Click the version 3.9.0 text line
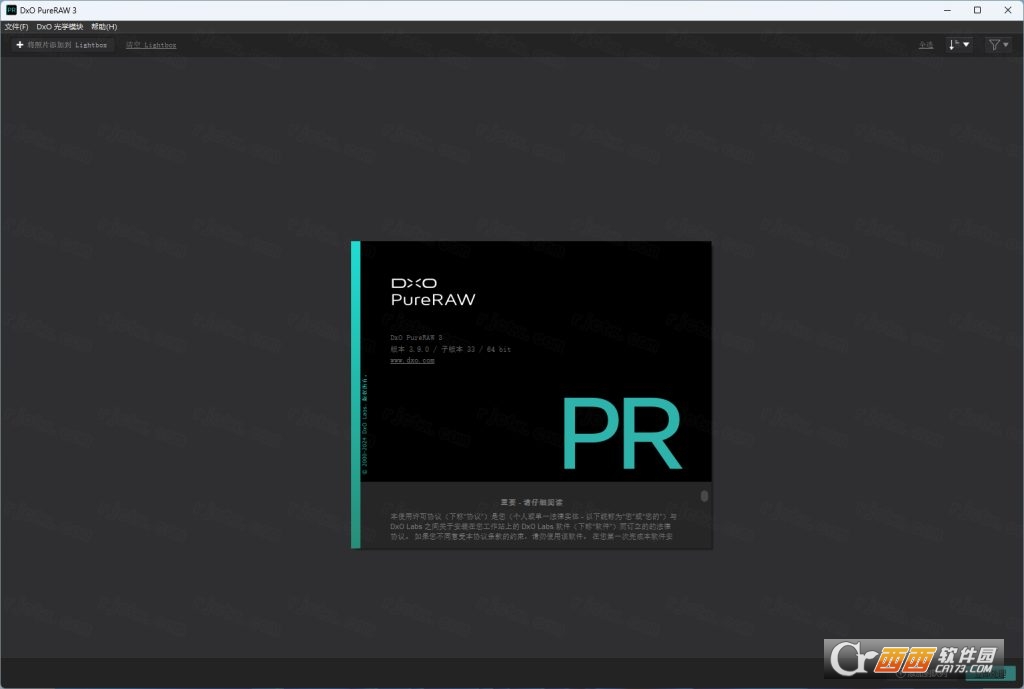Image resolution: width=1024 pixels, height=689 pixels. click(451, 349)
